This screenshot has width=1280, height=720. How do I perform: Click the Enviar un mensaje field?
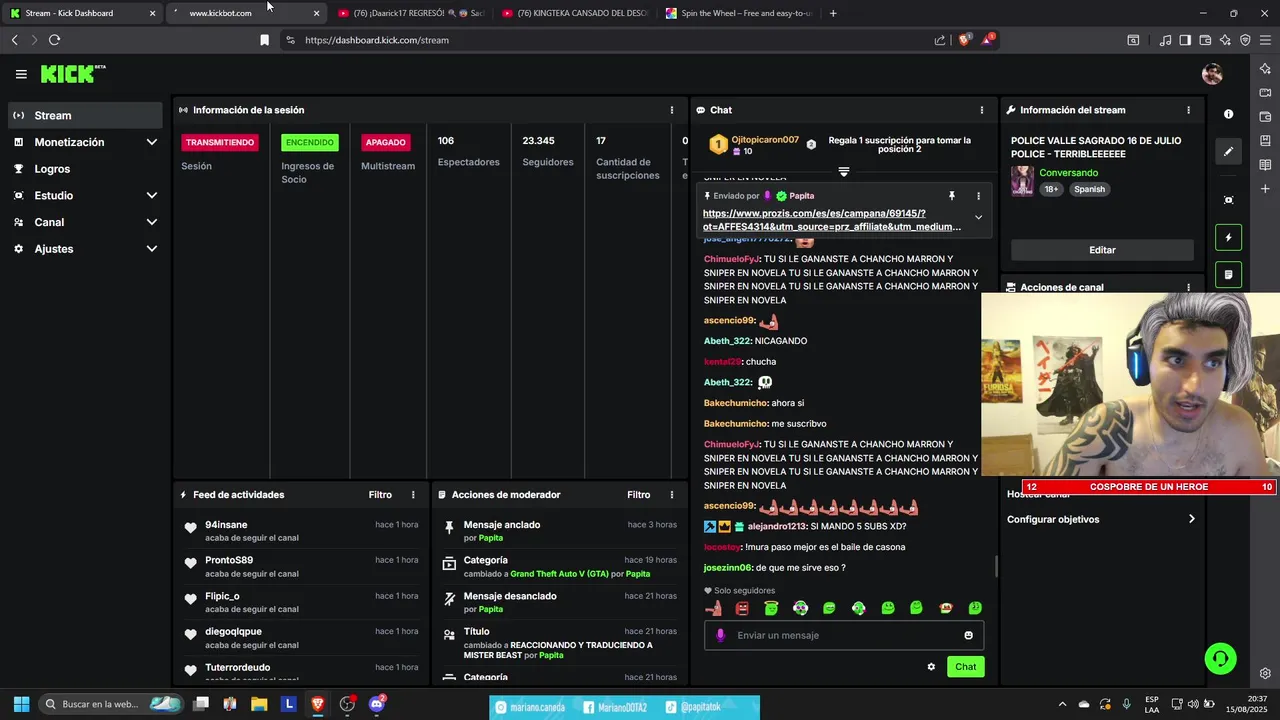[845, 635]
